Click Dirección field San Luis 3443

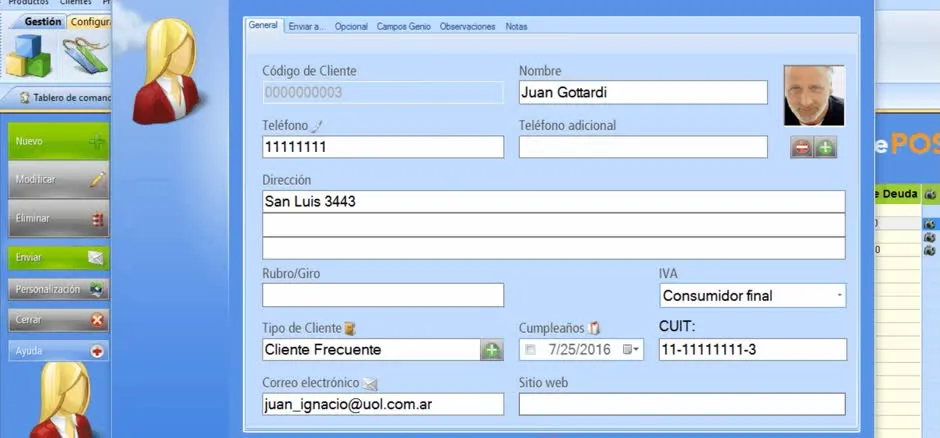[554, 202]
